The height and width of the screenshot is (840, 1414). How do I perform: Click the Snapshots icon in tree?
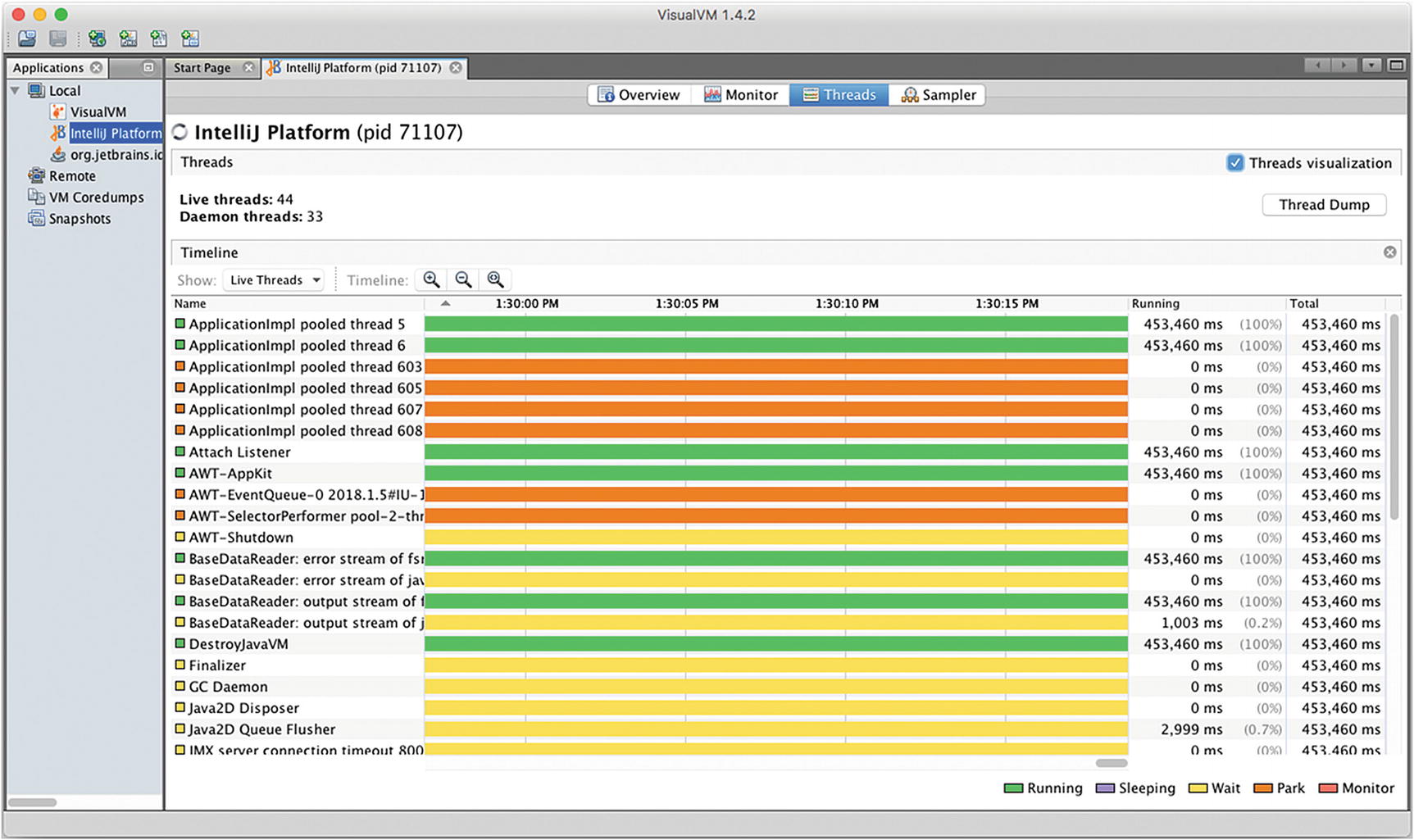36,218
